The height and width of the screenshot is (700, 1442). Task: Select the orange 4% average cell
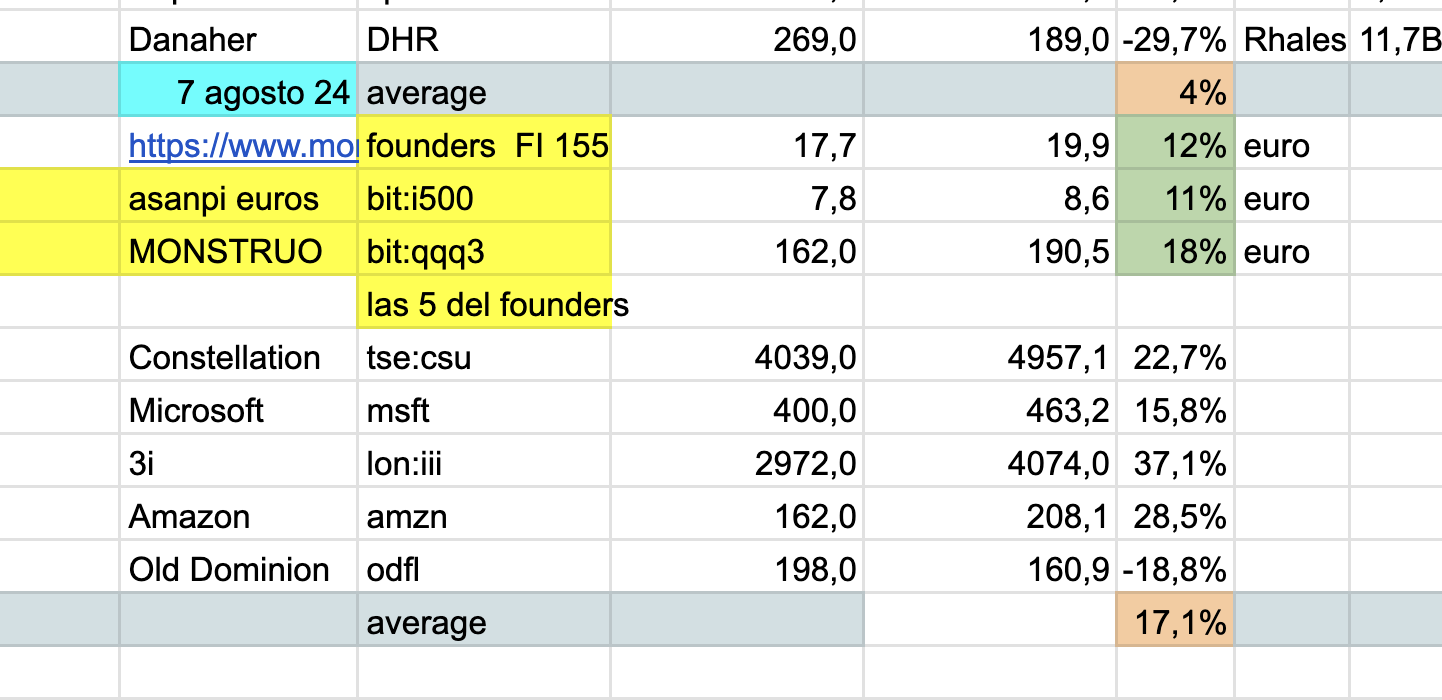coord(1175,92)
